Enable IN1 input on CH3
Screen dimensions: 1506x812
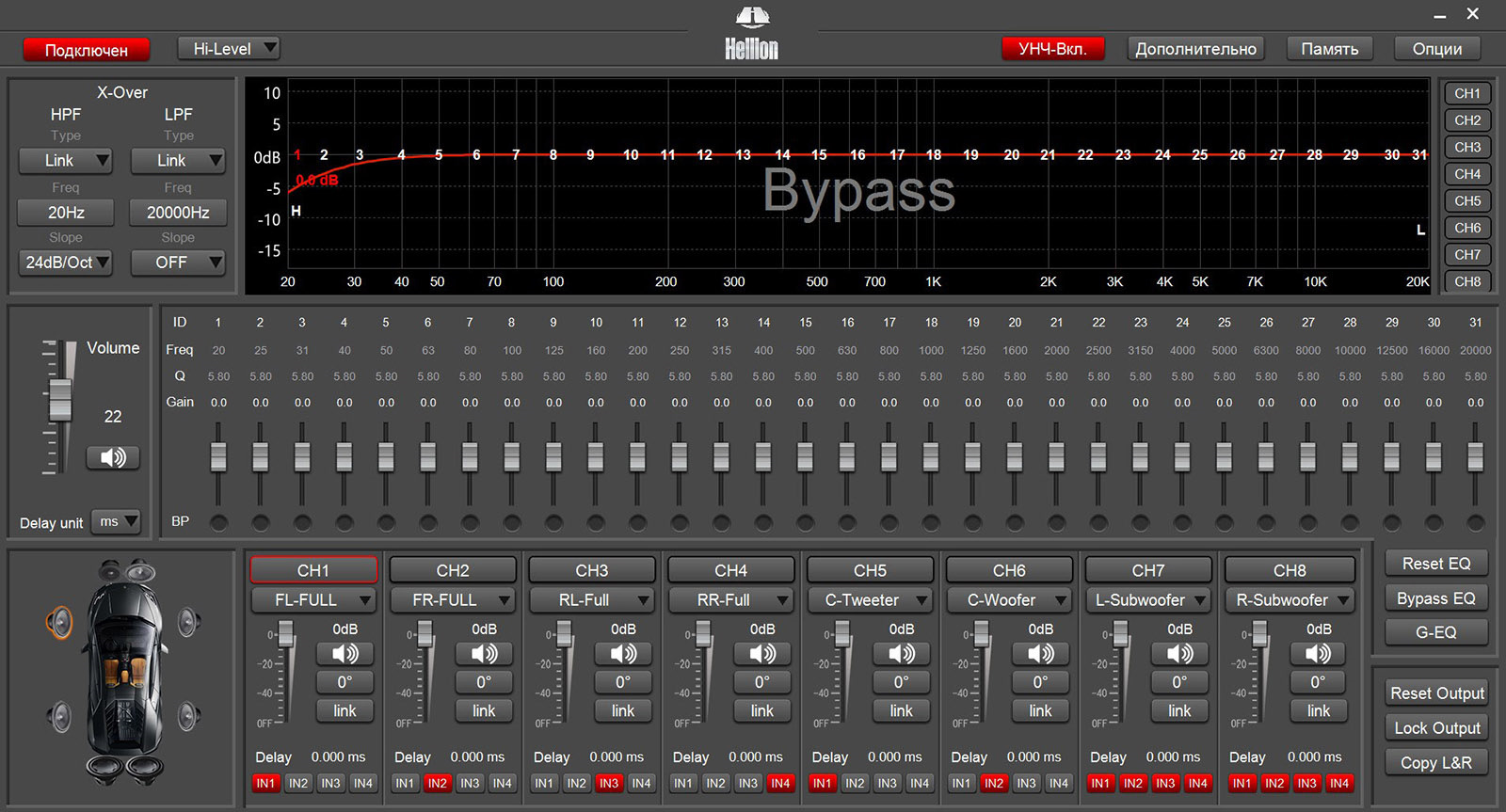(x=544, y=783)
